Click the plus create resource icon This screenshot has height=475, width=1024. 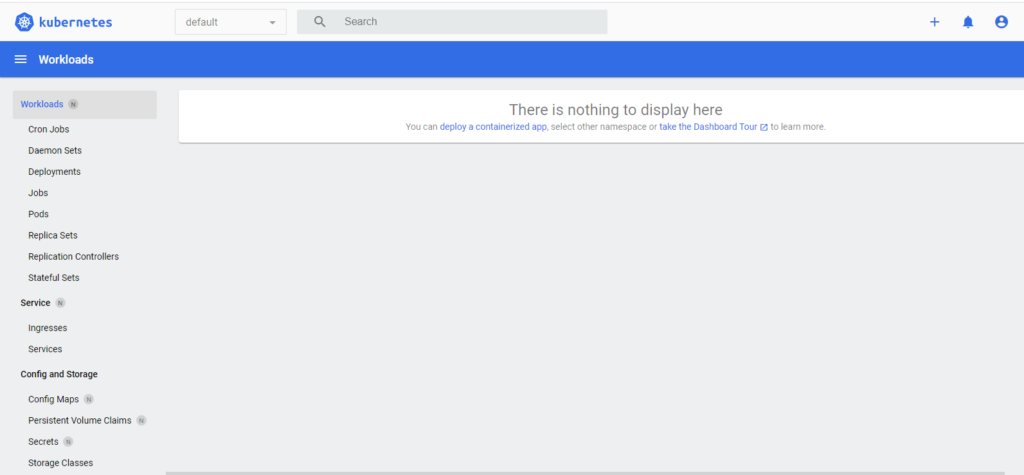(x=935, y=22)
